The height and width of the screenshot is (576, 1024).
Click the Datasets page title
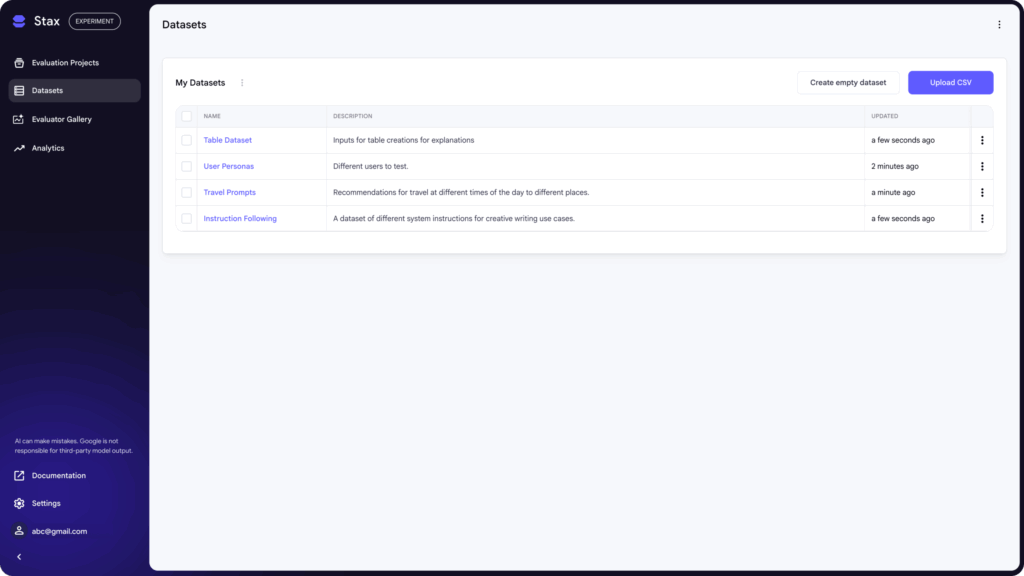tap(184, 25)
